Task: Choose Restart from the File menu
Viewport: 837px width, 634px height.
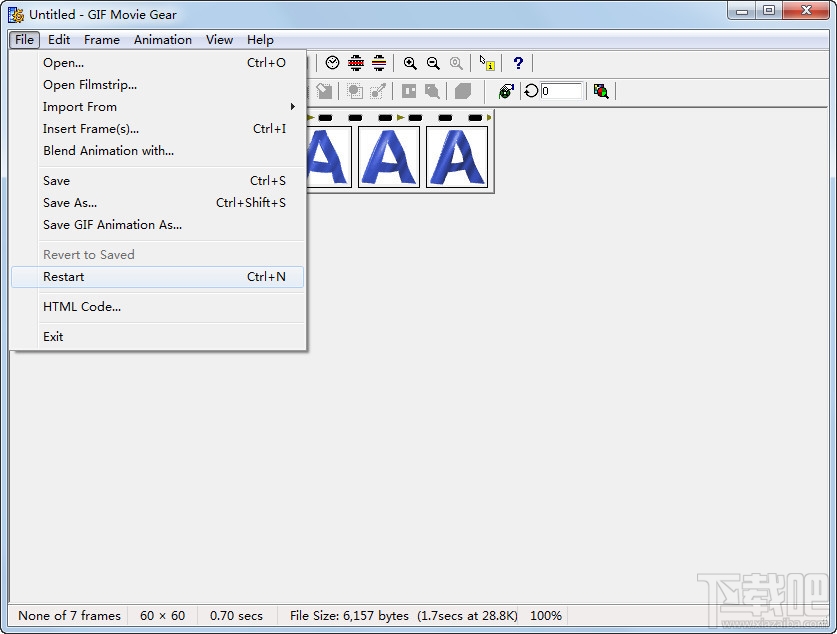Action: 157,277
